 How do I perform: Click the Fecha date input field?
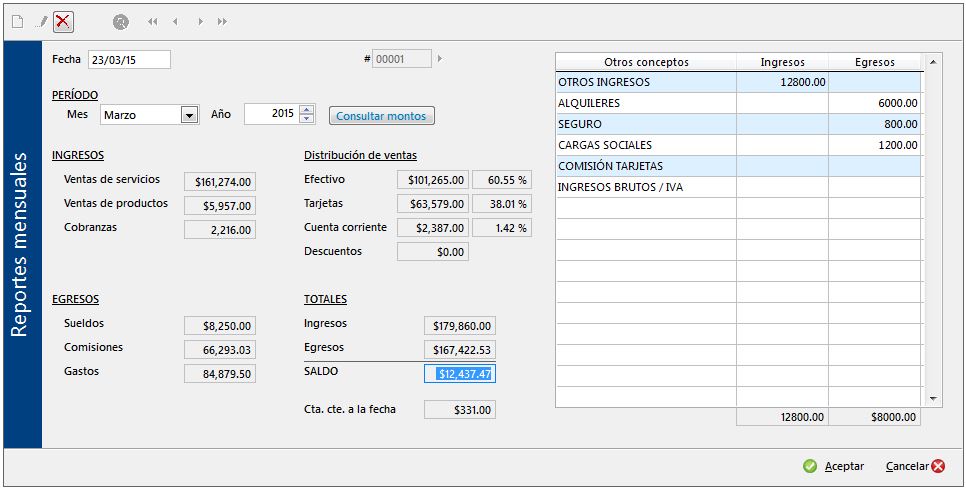[x=129, y=60]
